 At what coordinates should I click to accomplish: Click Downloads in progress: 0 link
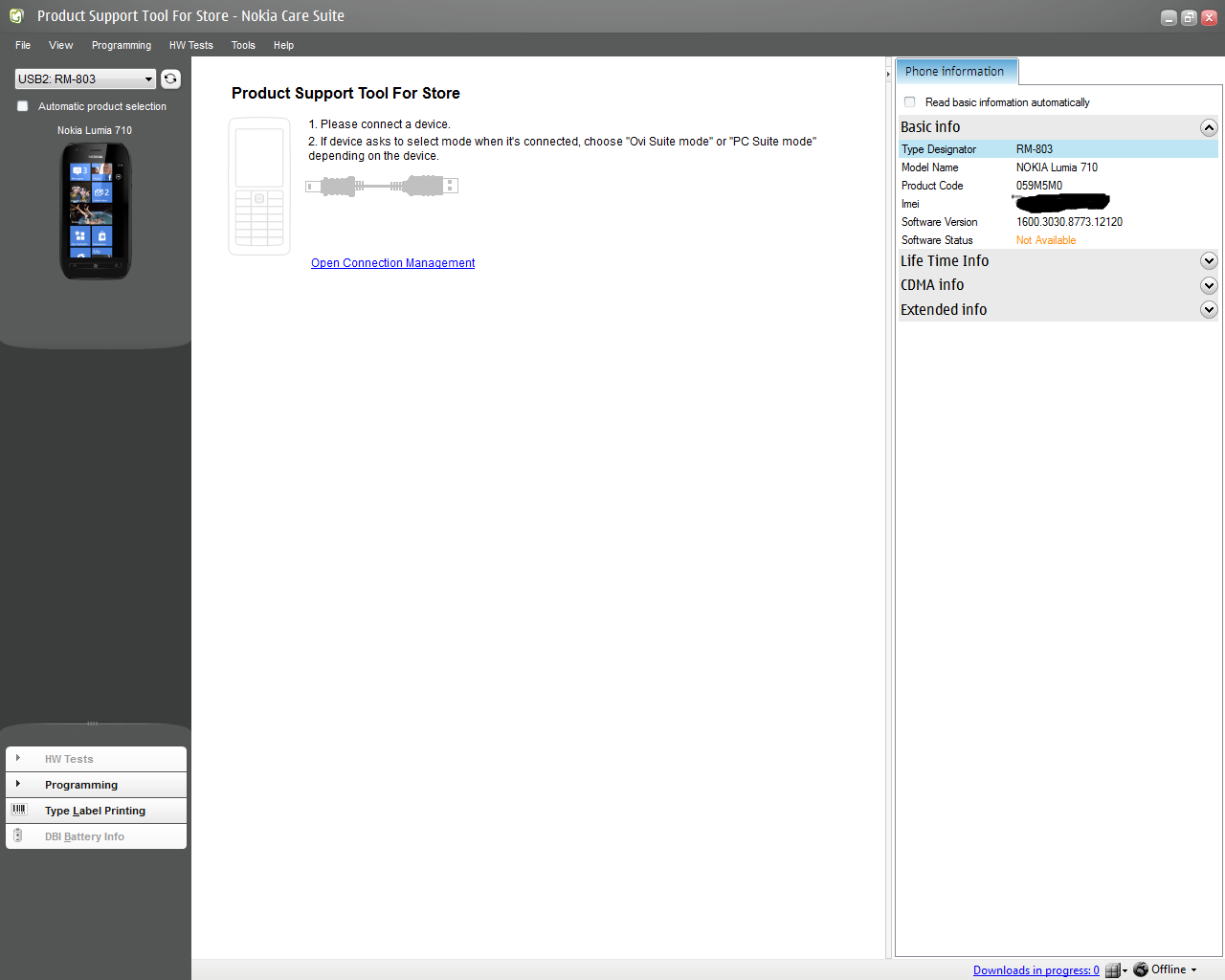coord(1036,970)
